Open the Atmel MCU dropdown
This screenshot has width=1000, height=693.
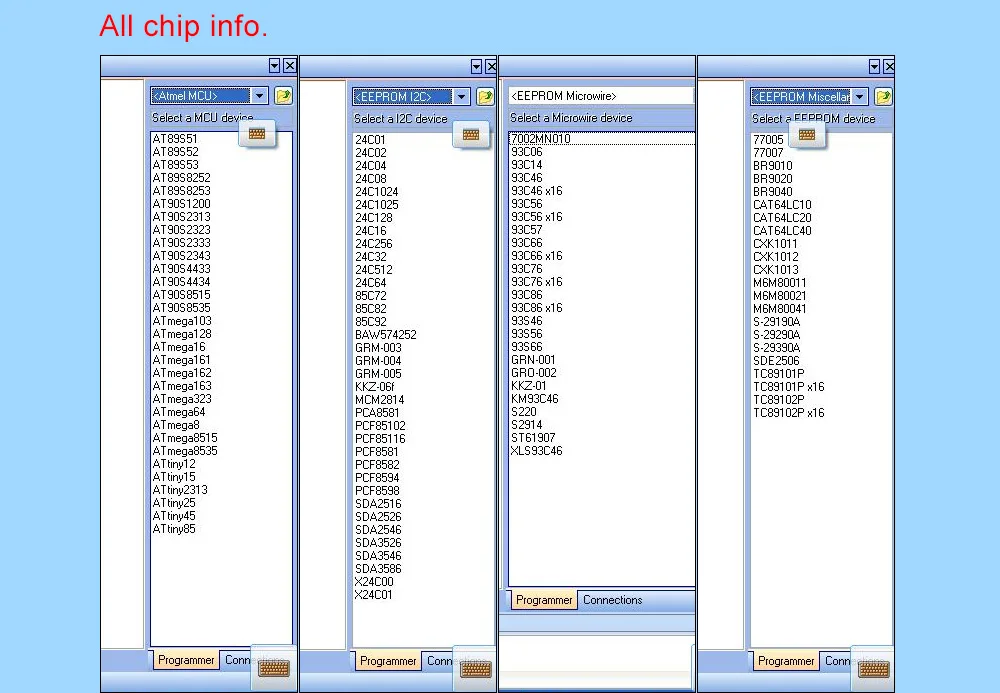click(x=259, y=96)
